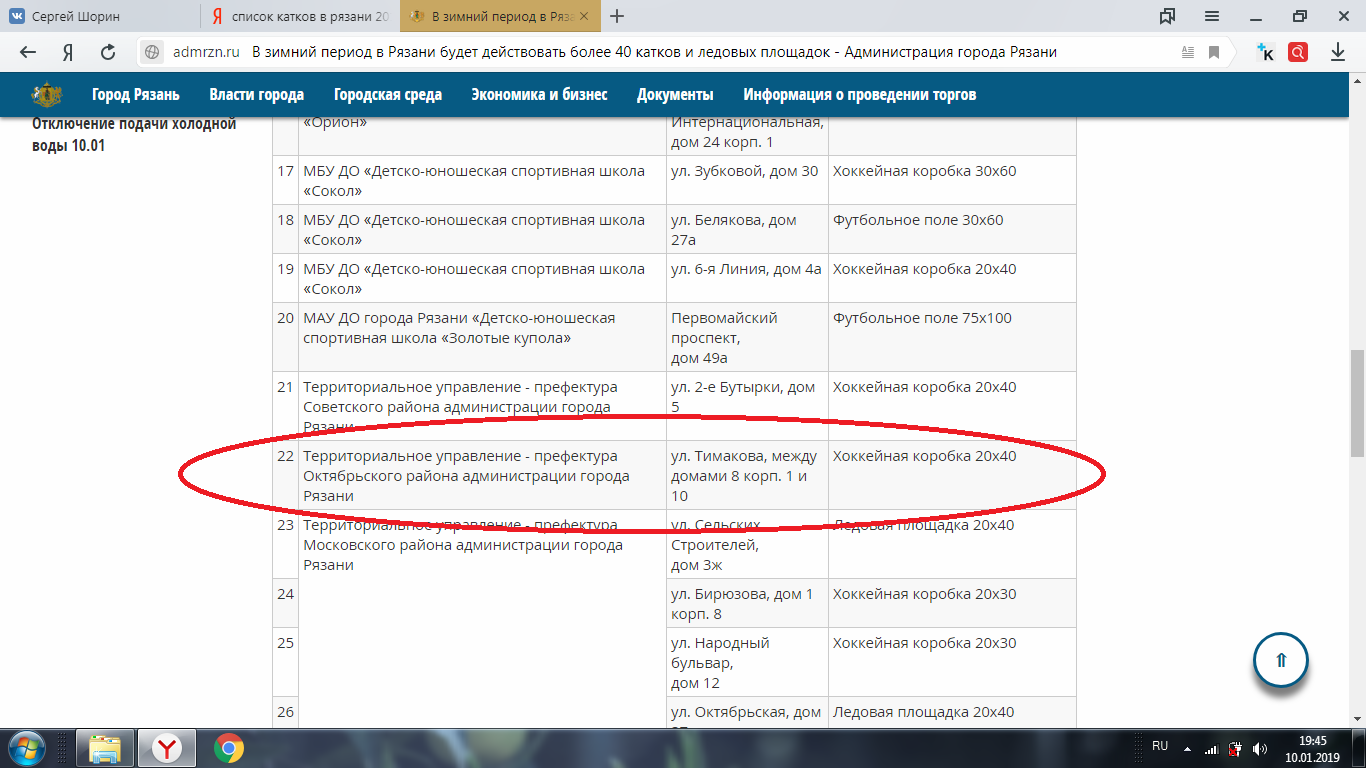Open the Yandex home page button
1366x768 pixels.
pyautogui.click(x=68, y=52)
